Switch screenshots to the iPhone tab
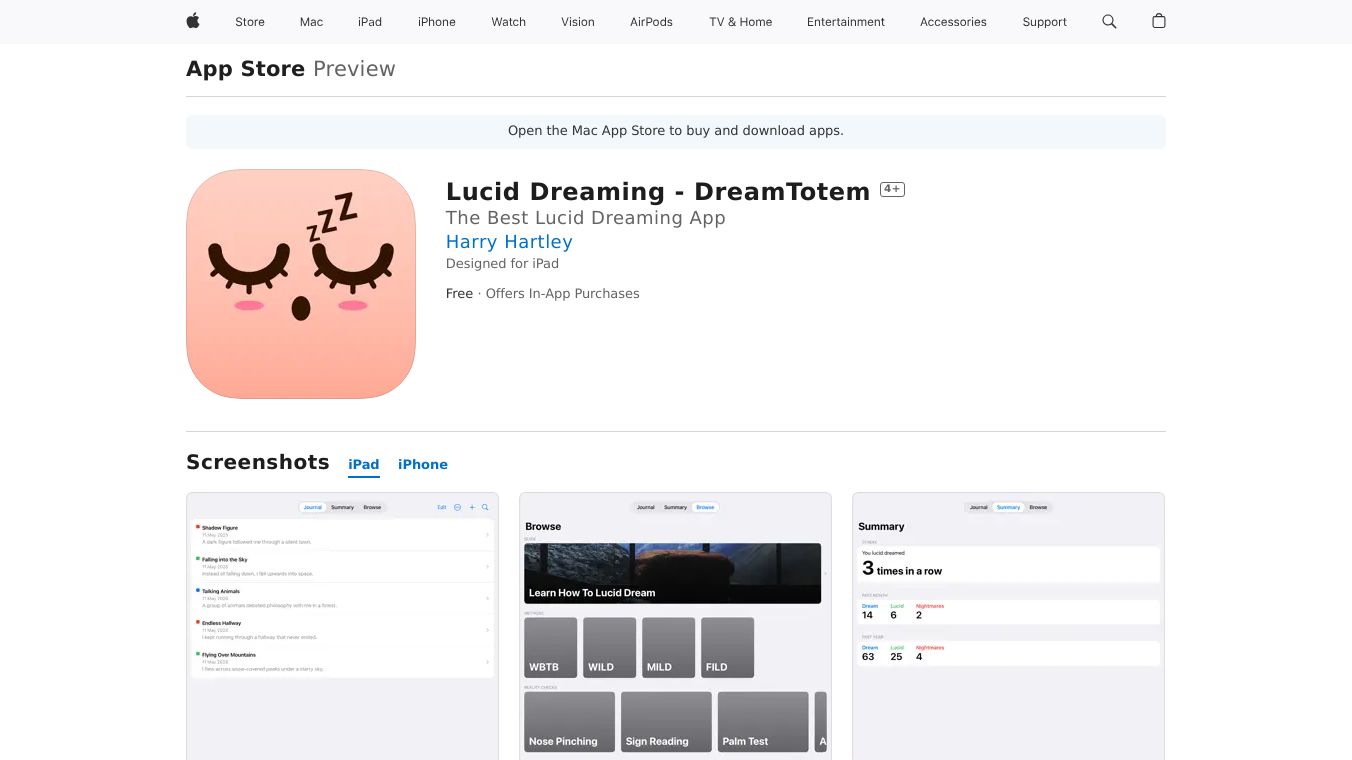1352x760 pixels. (x=423, y=464)
